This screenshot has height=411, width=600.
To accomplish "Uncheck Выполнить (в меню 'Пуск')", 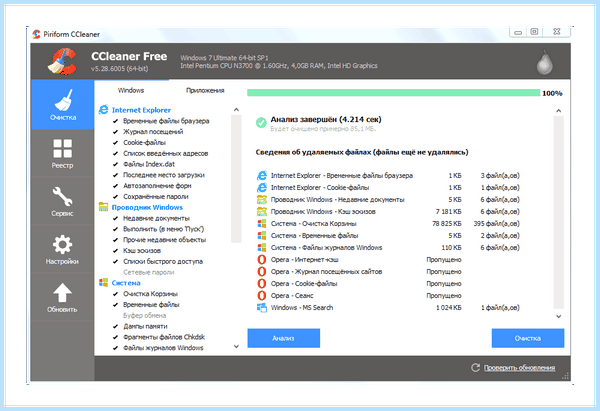I will click(x=116, y=229).
